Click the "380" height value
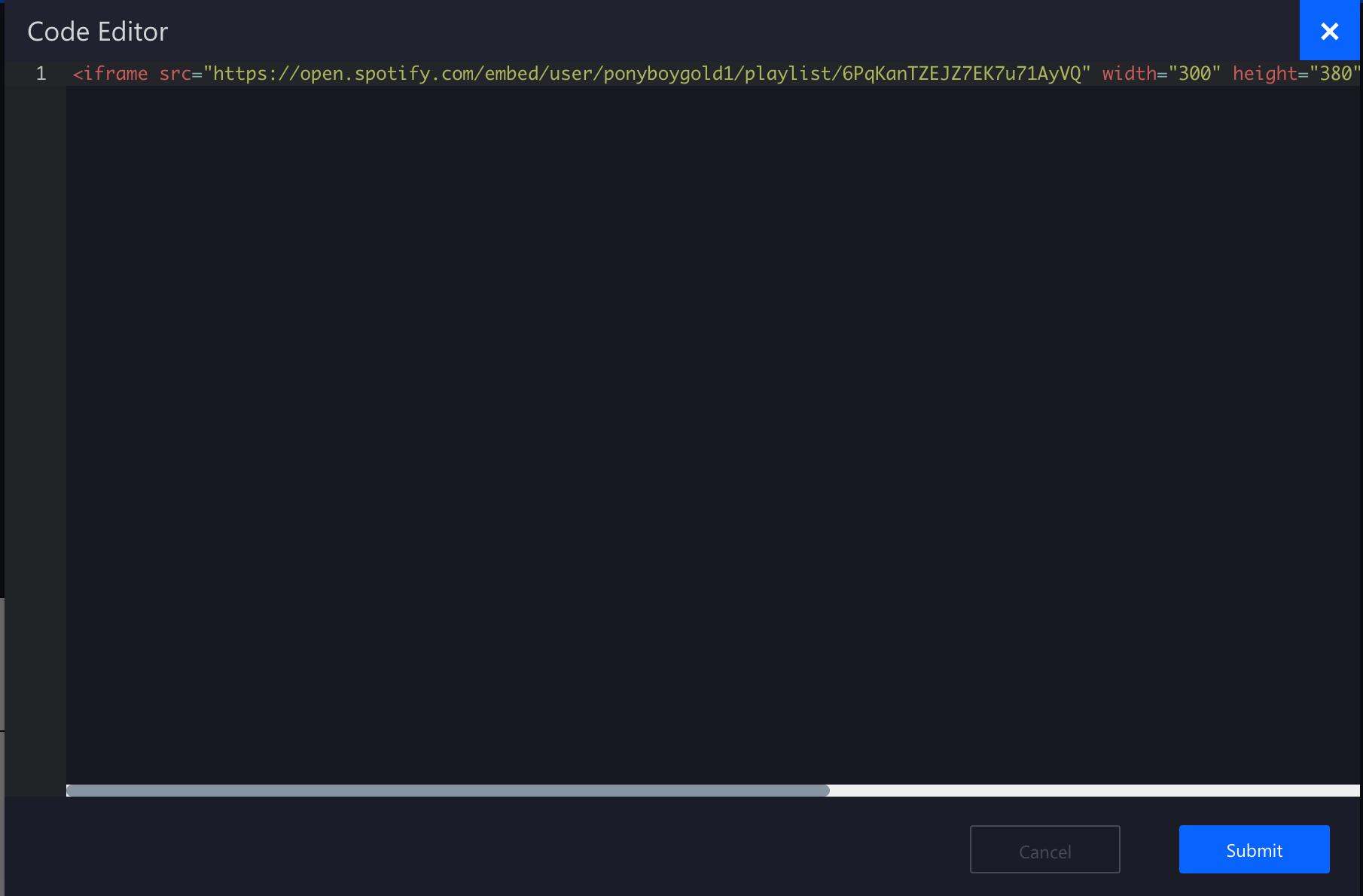 [1335, 74]
